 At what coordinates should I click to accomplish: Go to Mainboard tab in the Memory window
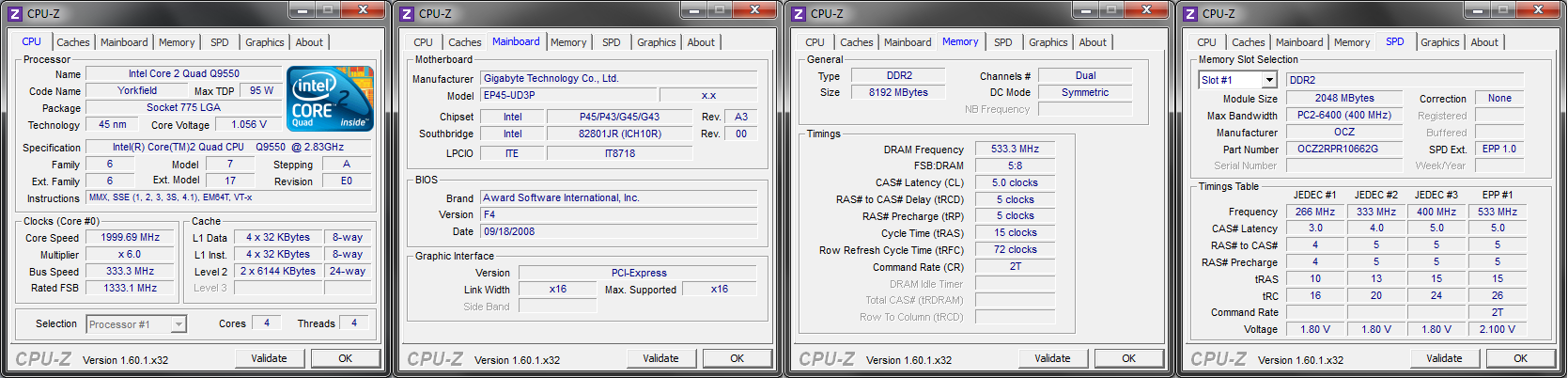908,42
